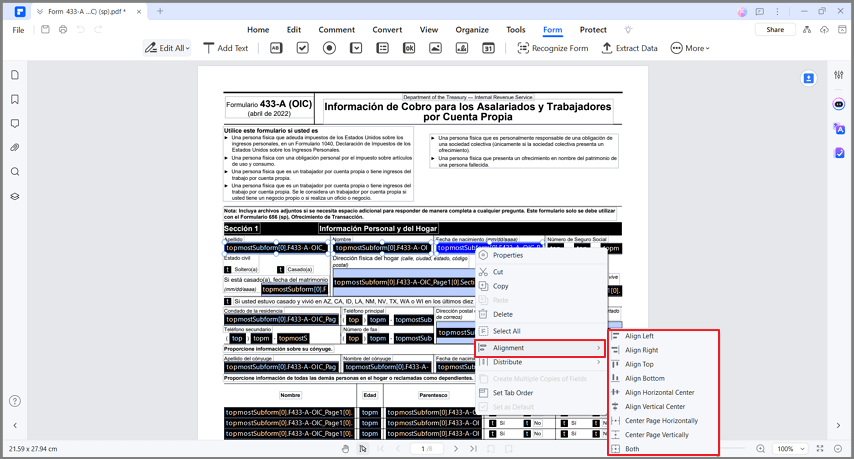Toggle the 'Si usted estuvo casado' checkbox
Viewport: 854px width, 459px height.
[x=228, y=301]
